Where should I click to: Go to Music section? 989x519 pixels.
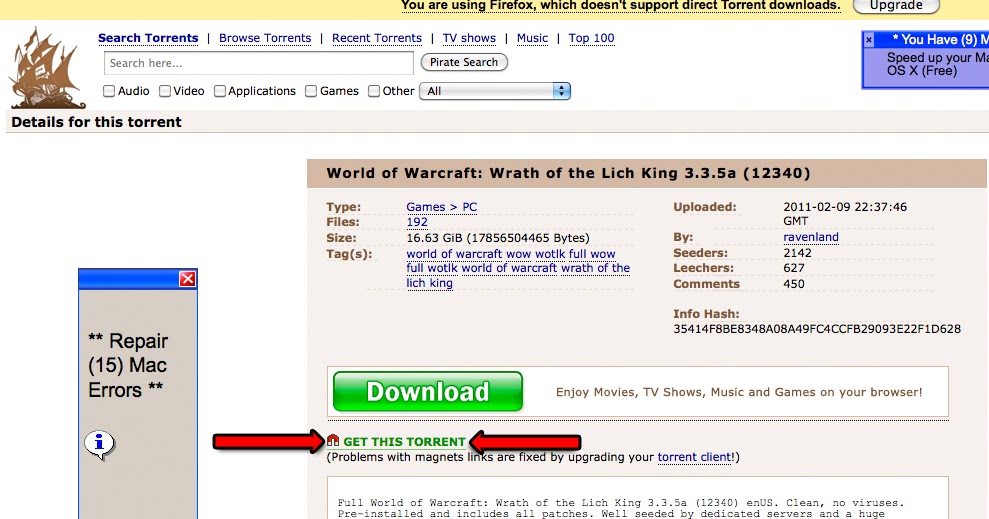click(x=532, y=38)
